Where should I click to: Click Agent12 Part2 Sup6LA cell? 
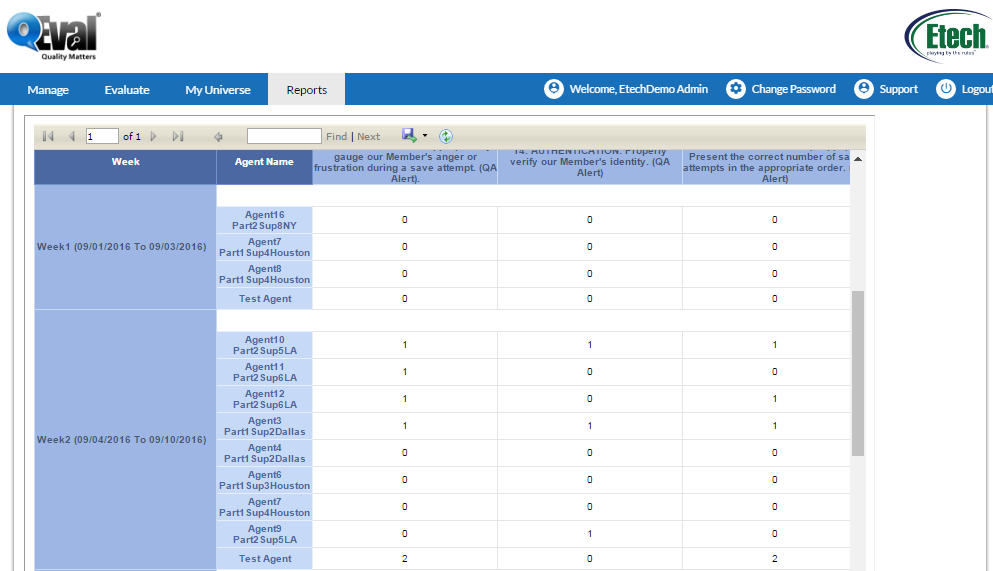(264, 399)
